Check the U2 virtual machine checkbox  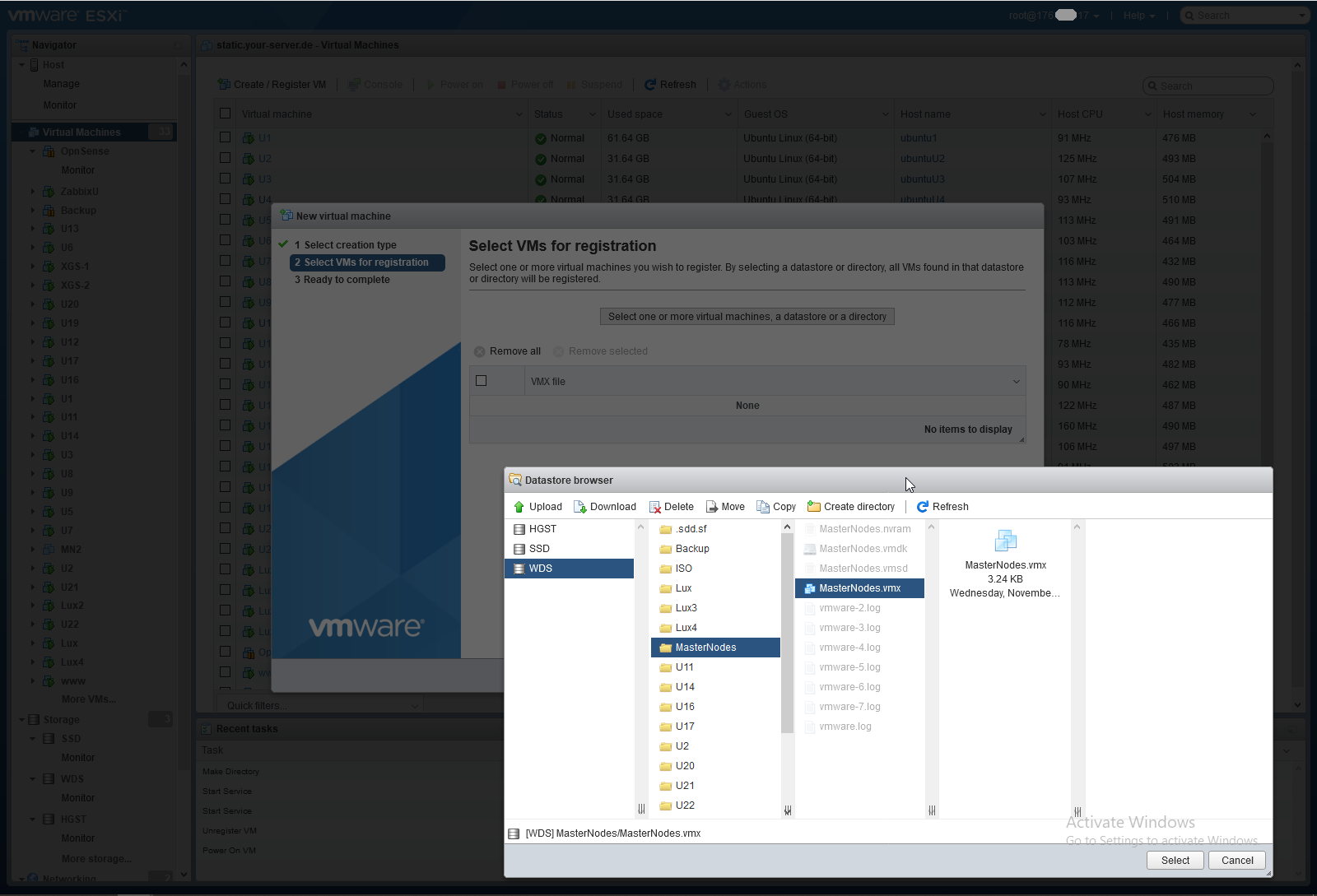225,158
